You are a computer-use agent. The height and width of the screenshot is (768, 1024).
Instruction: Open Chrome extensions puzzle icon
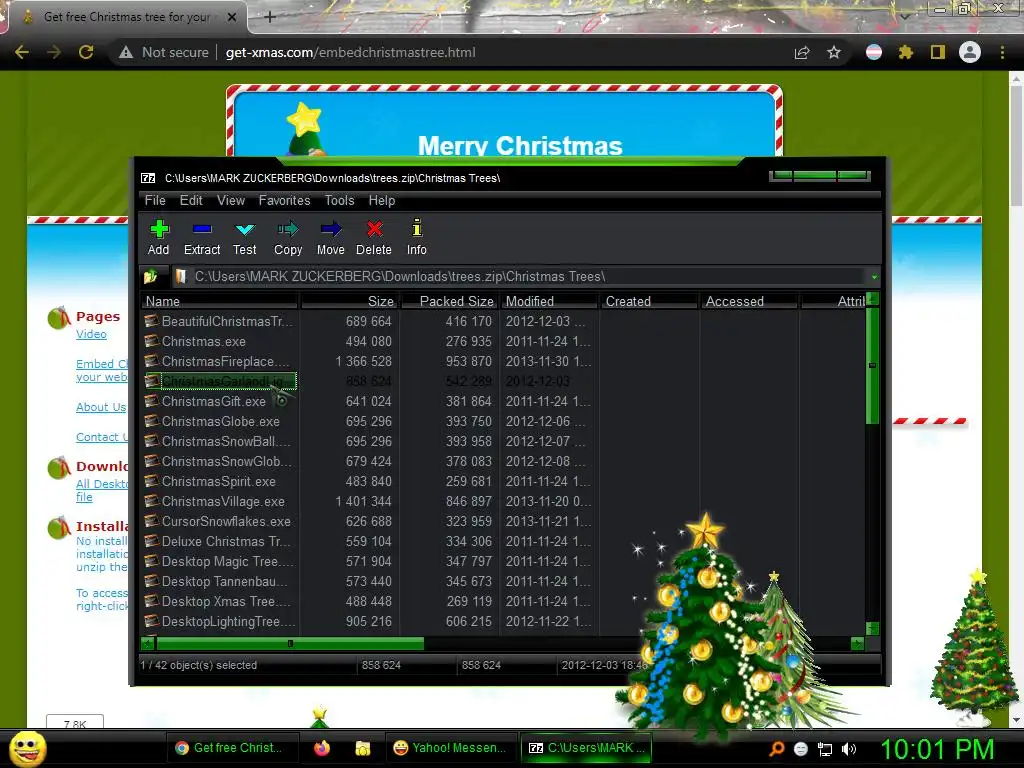906,52
